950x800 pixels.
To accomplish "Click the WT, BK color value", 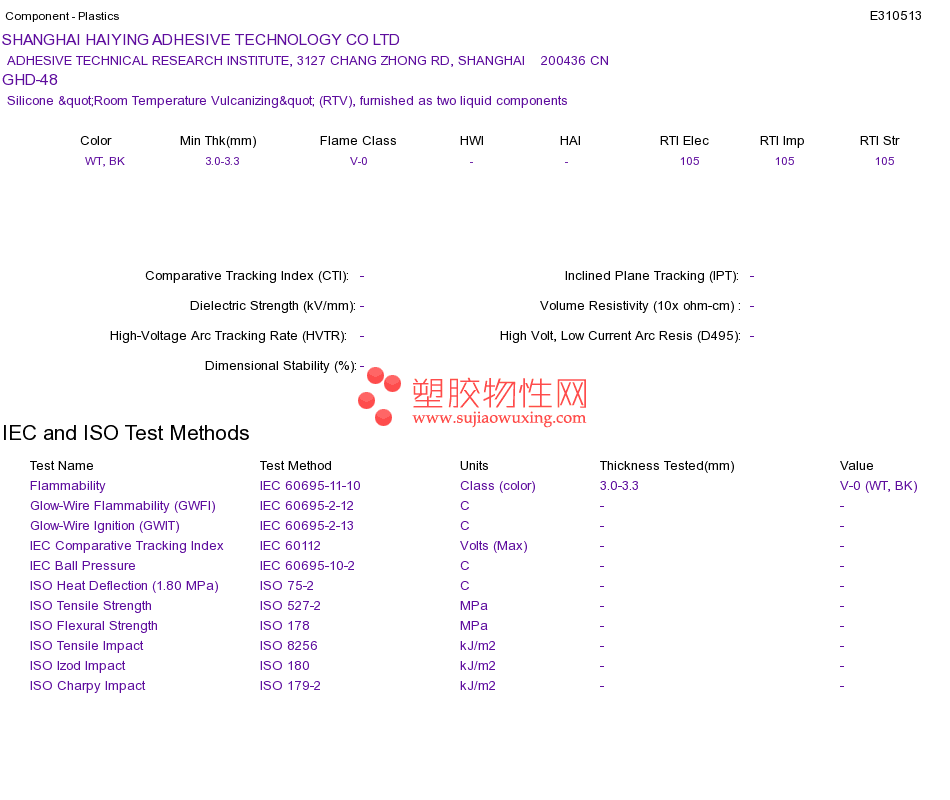I will click(x=105, y=161).
